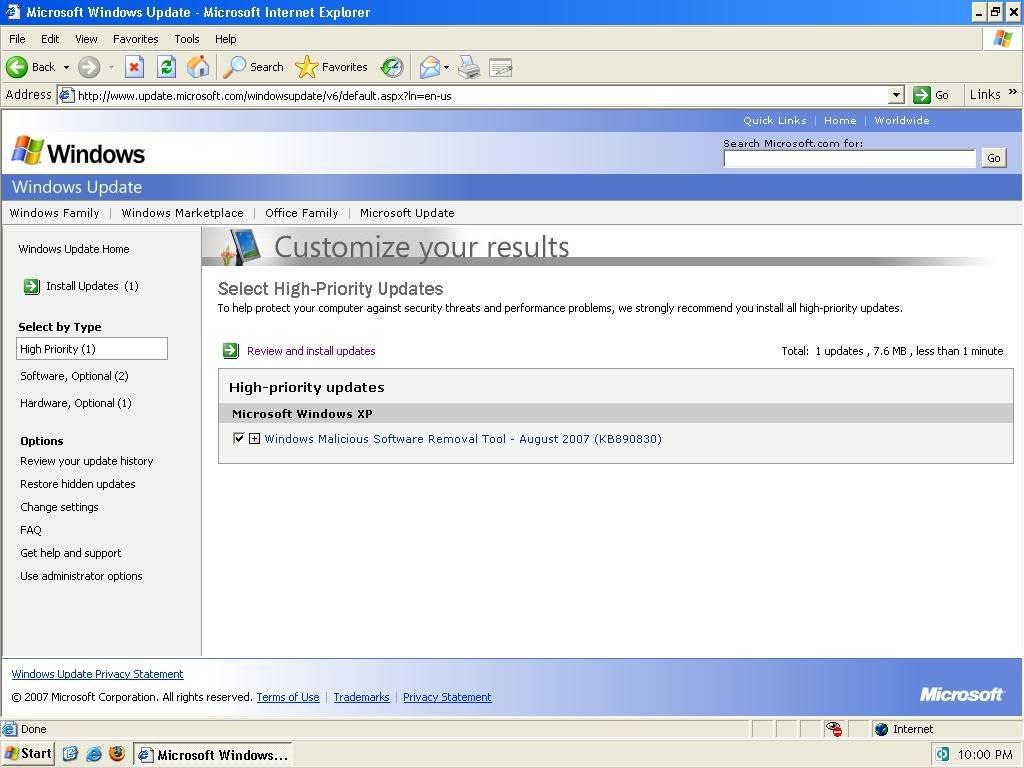Click the Forward arrow toolbar icon

89,67
